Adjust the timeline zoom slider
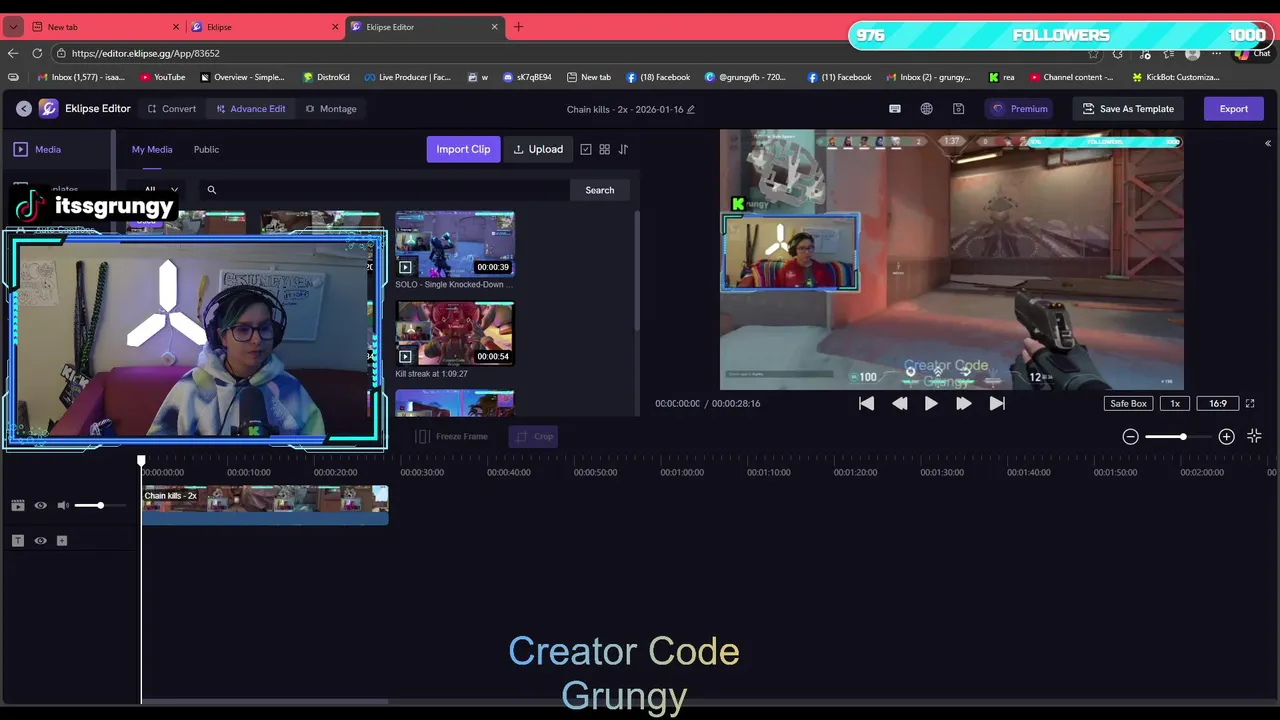Viewport: 1280px width, 720px height. [1182, 436]
